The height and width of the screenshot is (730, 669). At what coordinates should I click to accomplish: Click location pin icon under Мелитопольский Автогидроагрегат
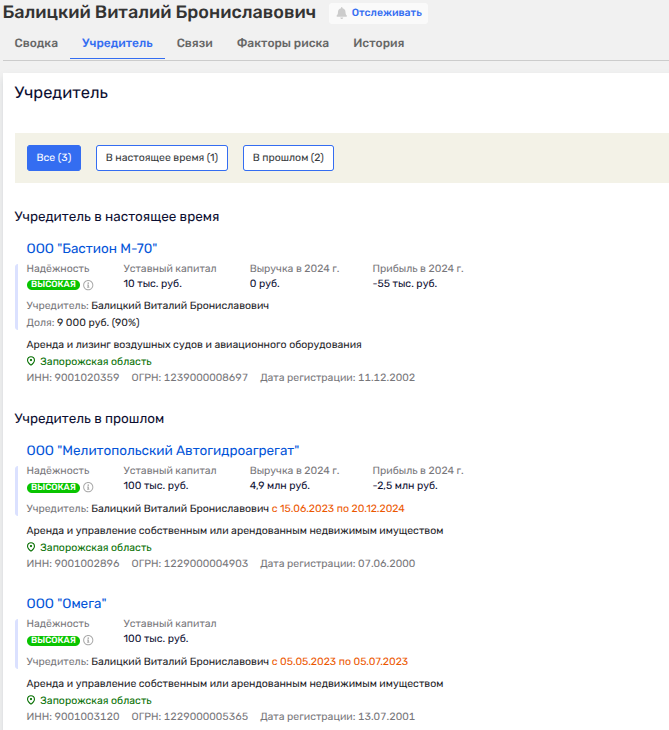[31, 547]
